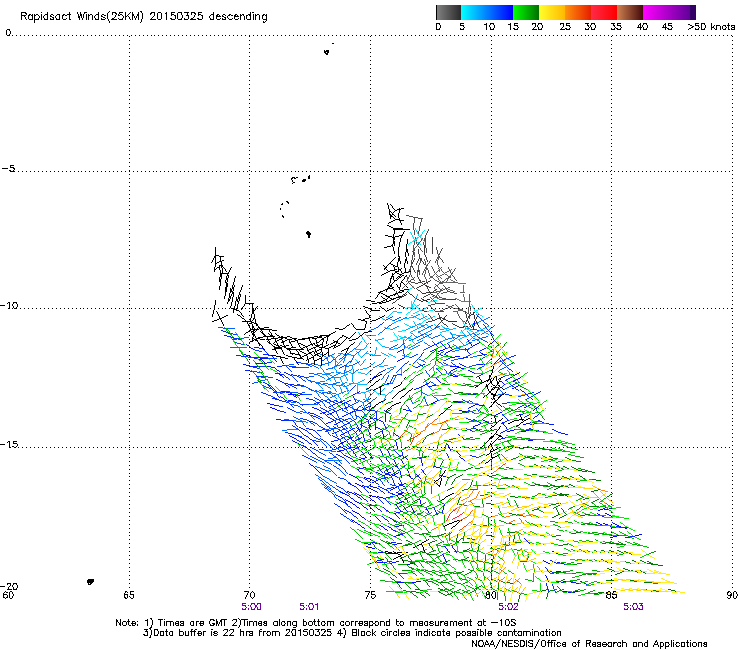This screenshot has width=740, height=650.
Task: Click the legend number 25 under color bar
Action: 564,27
